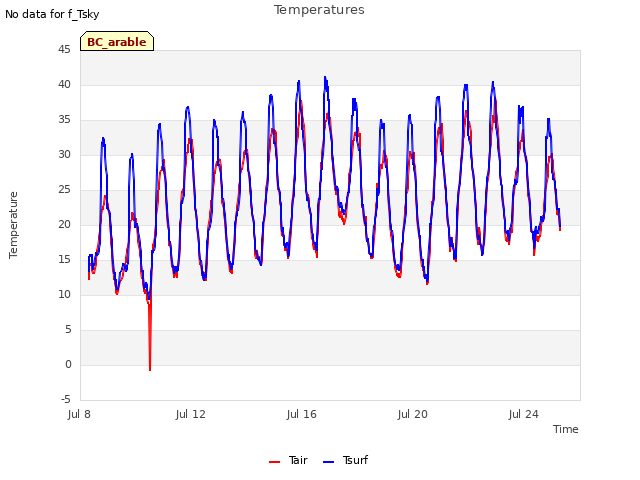Select the BC_arable annotation label
The width and height of the screenshot is (640, 480).
click(117, 41)
